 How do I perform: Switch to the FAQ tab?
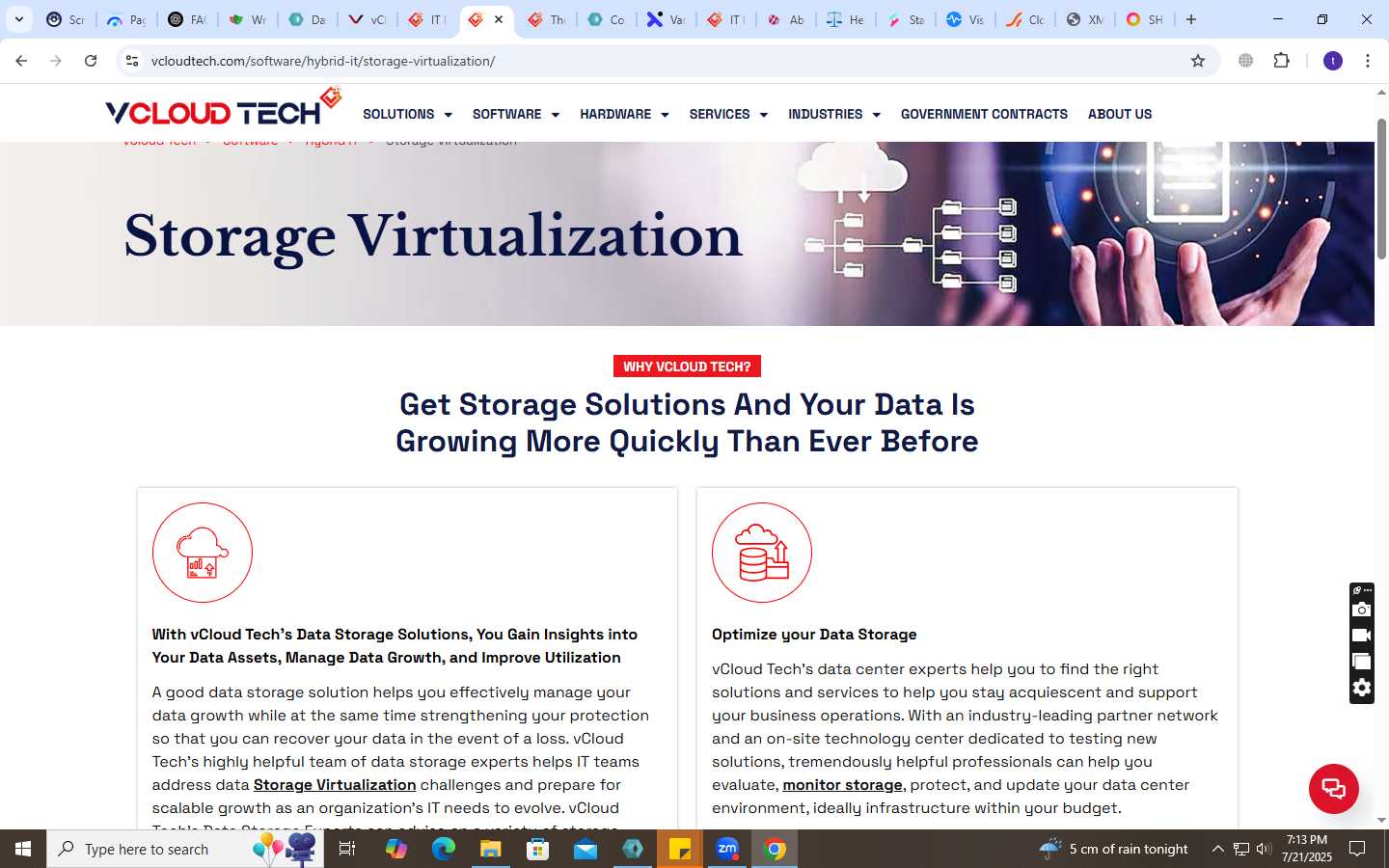pos(187,19)
